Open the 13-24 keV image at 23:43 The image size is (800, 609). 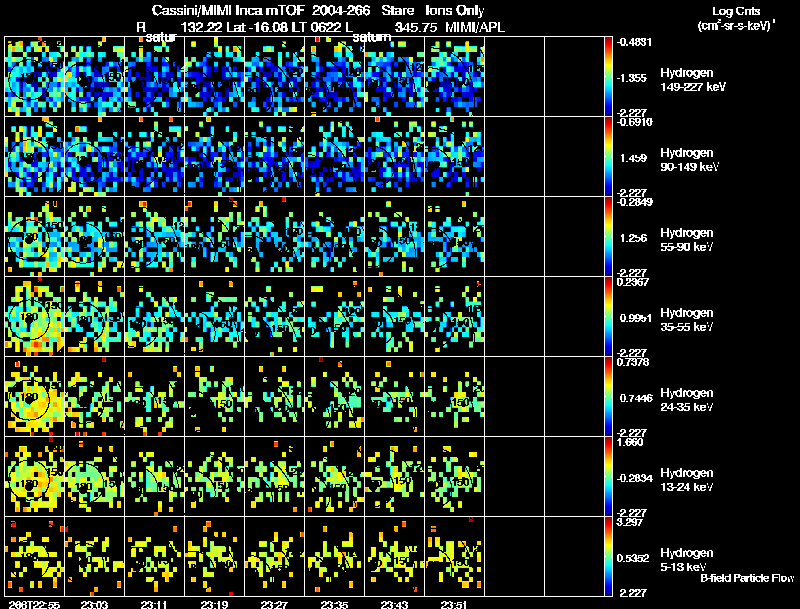[394, 476]
